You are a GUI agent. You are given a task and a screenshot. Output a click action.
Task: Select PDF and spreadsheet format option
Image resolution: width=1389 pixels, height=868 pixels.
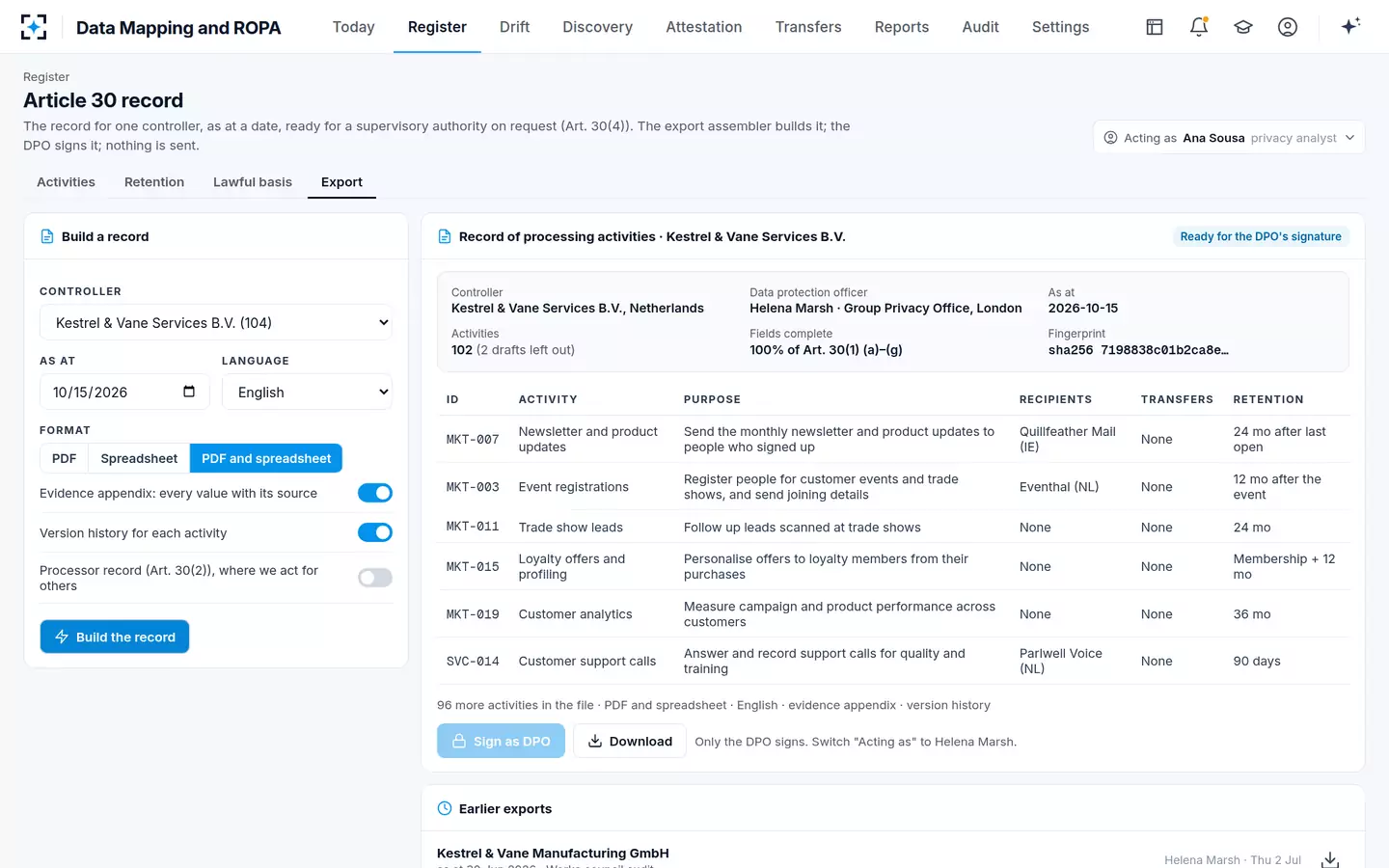point(266,458)
